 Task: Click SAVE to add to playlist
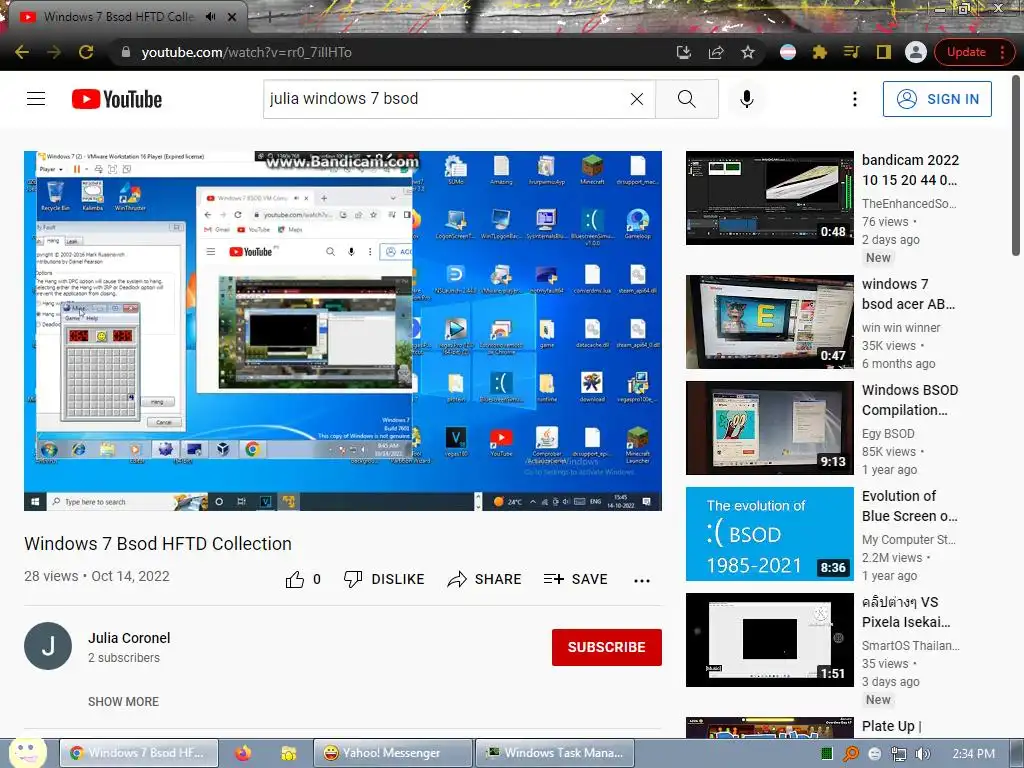click(575, 579)
